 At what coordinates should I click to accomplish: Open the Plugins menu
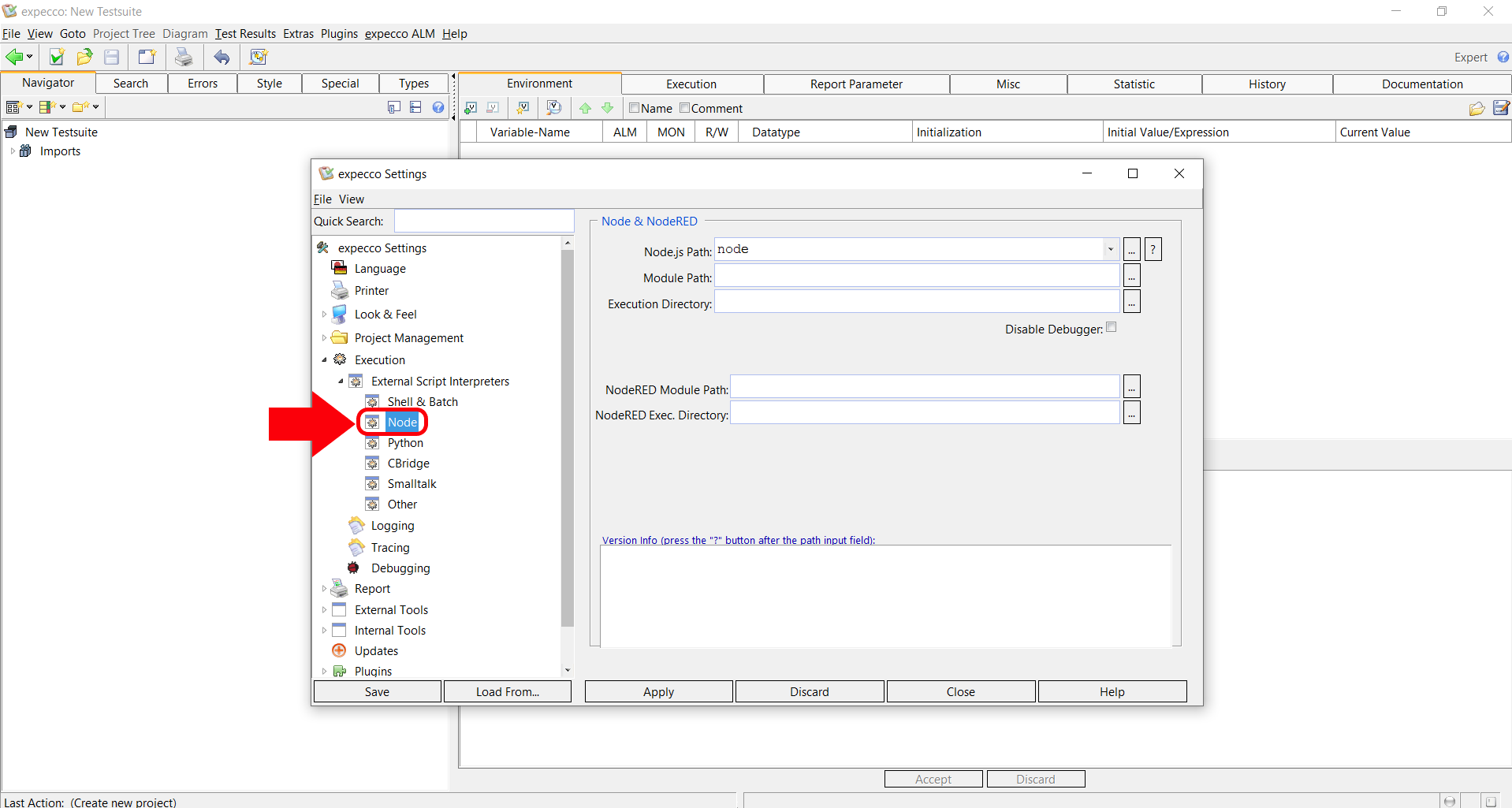[339, 34]
